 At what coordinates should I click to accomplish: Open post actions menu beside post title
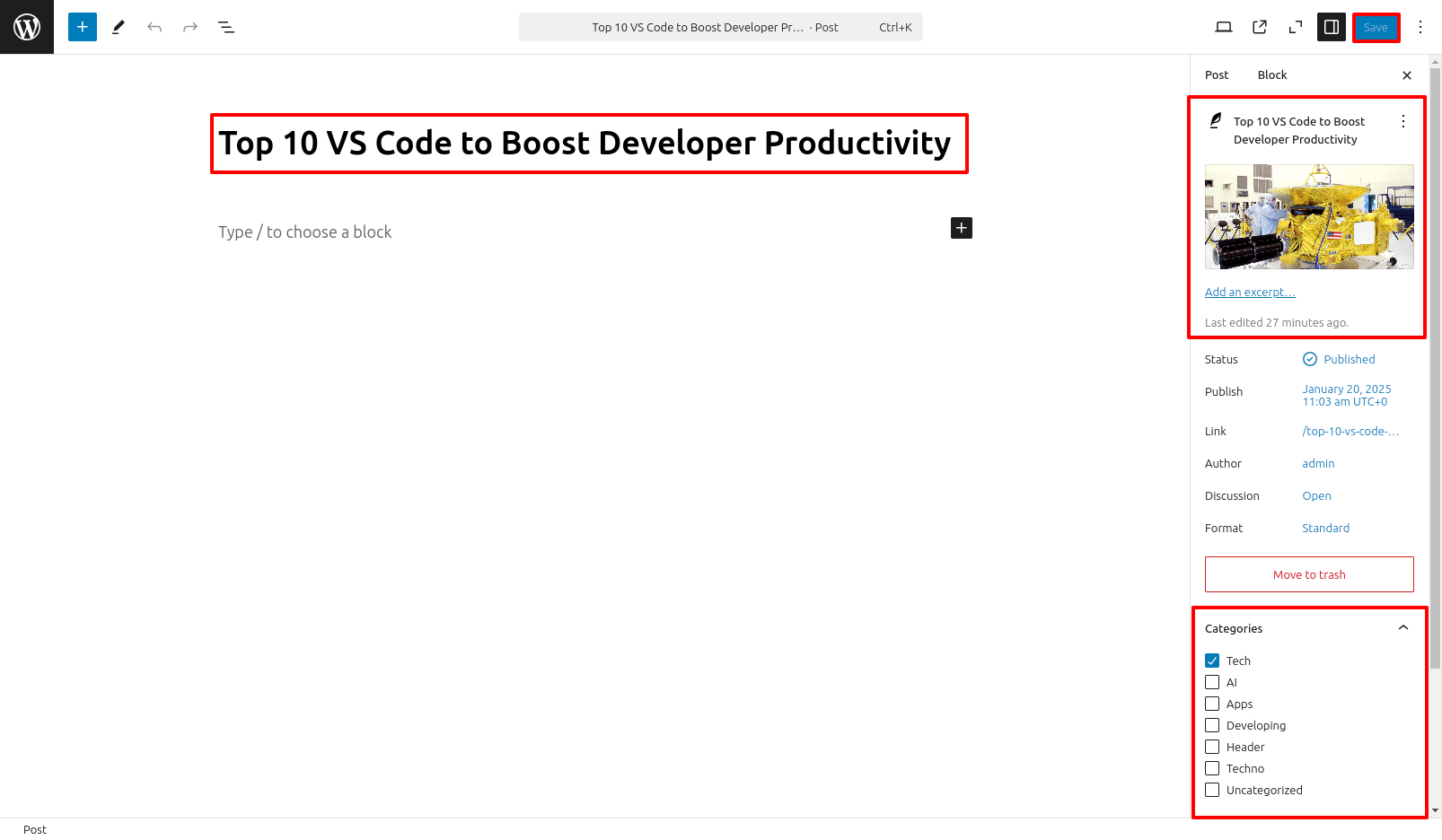(x=1403, y=121)
